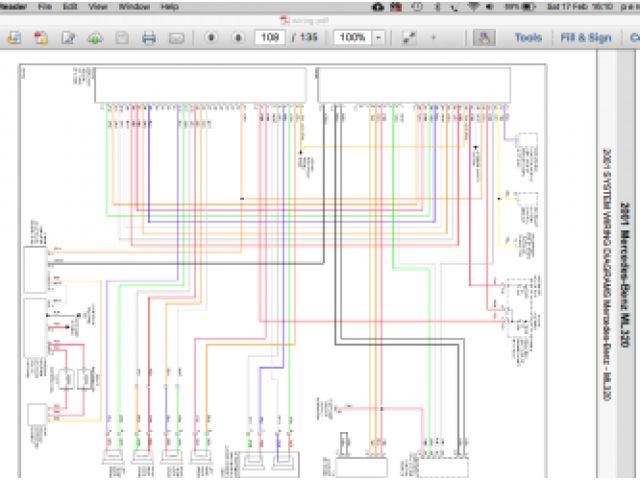Open the Tools pane
The image size is (640, 480).
(x=528, y=38)
